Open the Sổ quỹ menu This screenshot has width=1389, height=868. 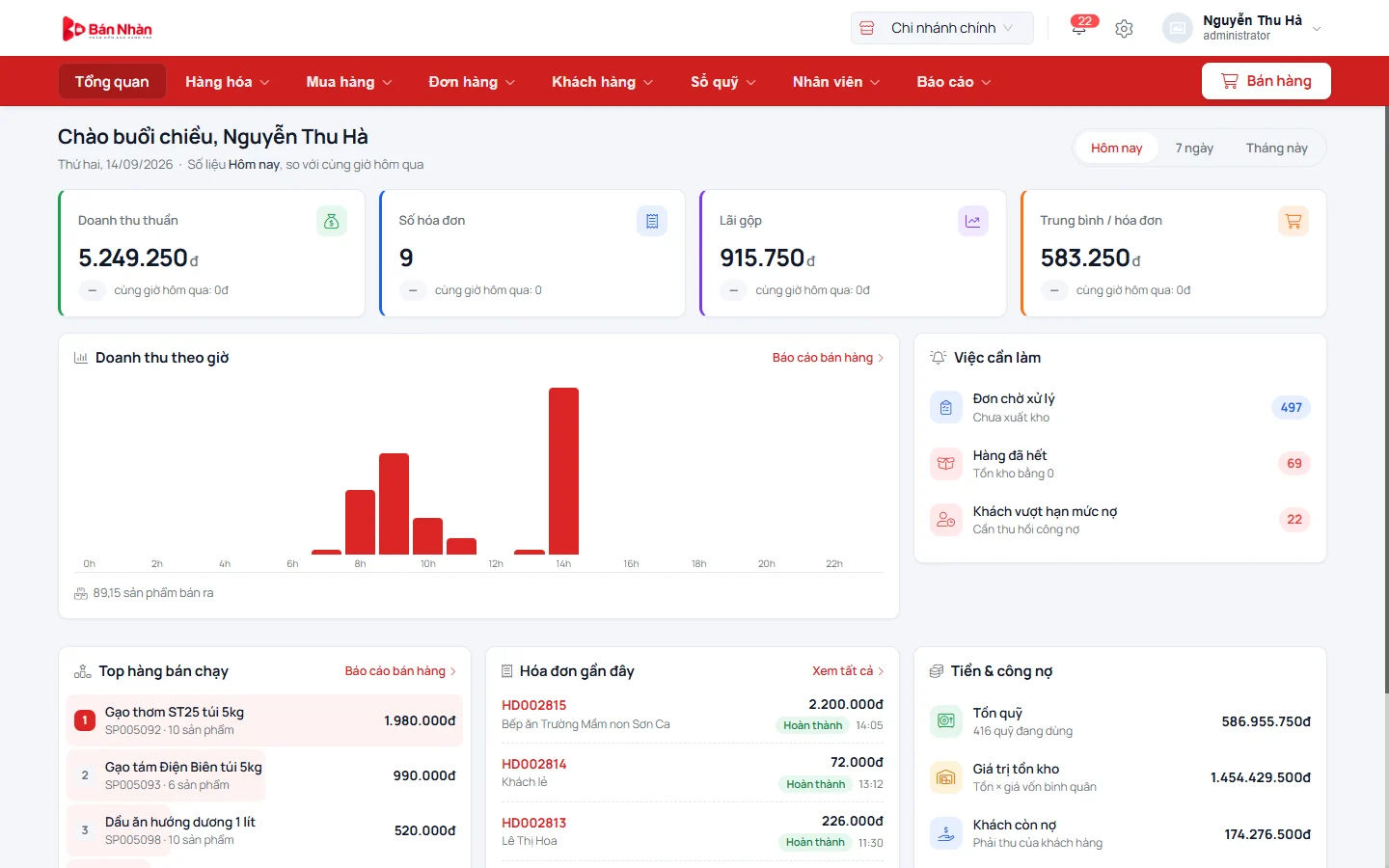point(723,82)
